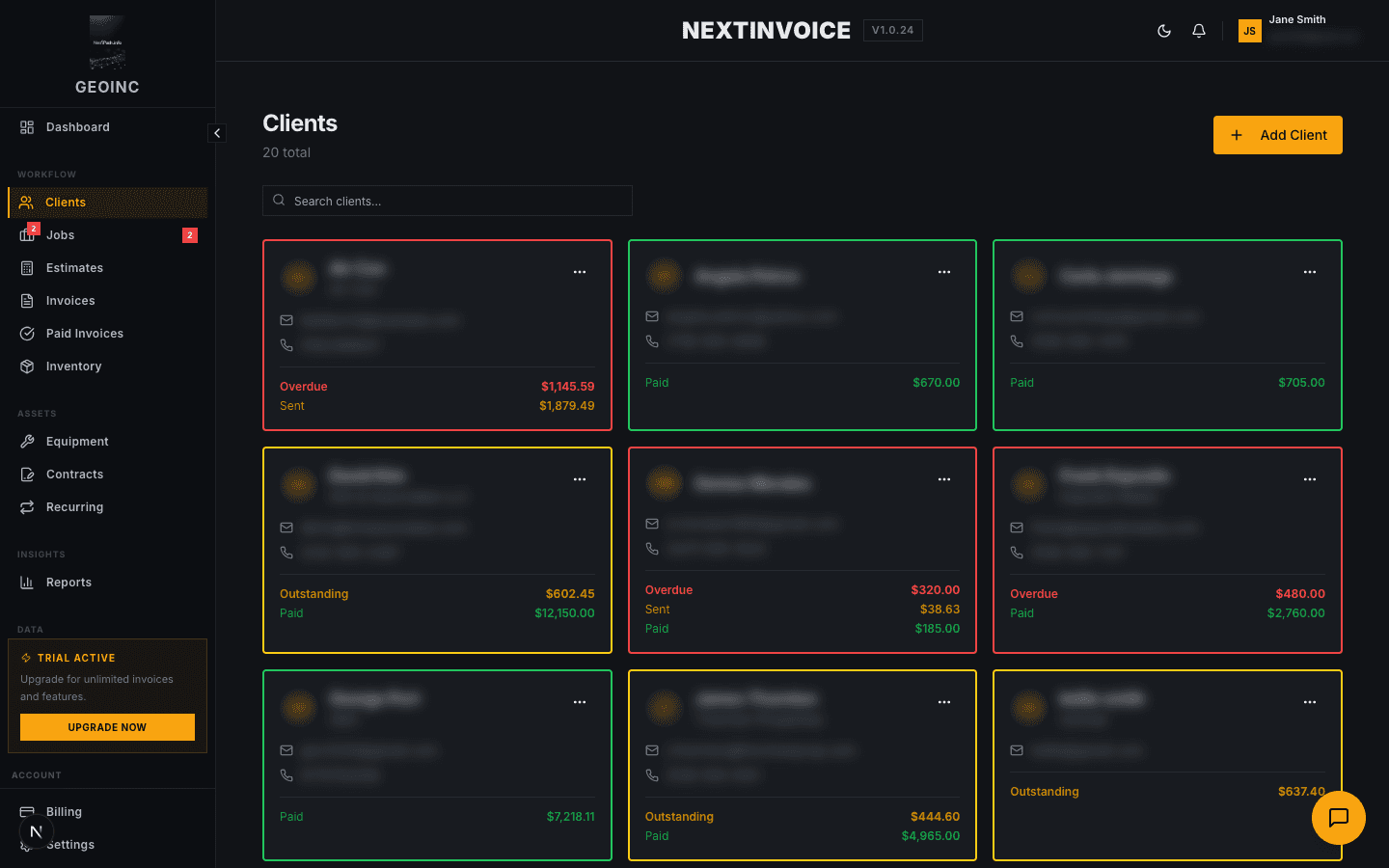
Task: Click Upgrade Now button
Action: coord(107,727)
